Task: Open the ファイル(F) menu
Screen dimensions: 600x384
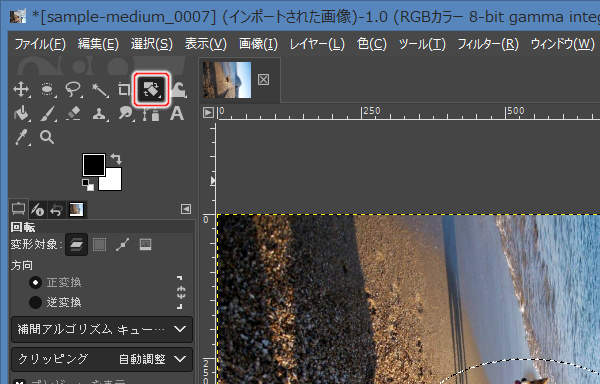Action: 40,45
